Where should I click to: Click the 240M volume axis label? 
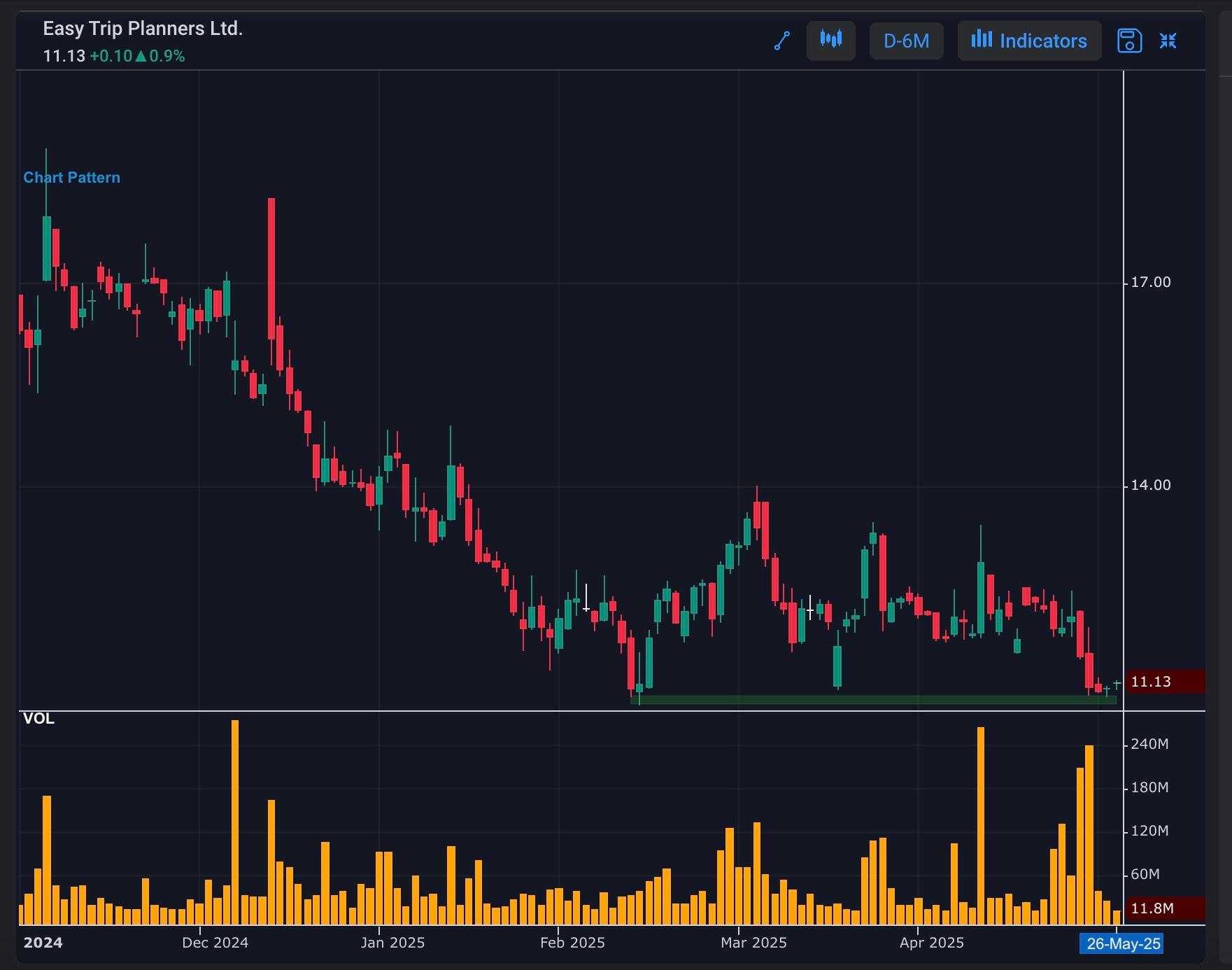(1149, 744)
